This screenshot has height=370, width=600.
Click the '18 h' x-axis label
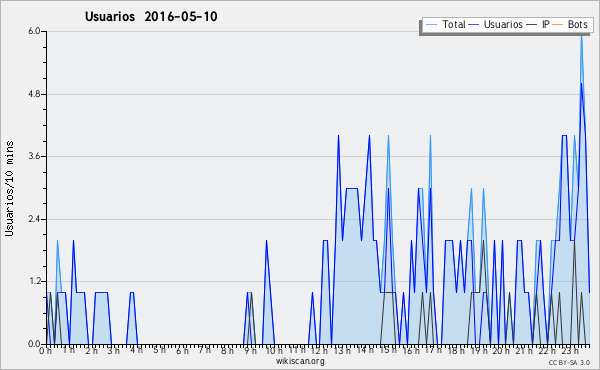tap(456, 351)
